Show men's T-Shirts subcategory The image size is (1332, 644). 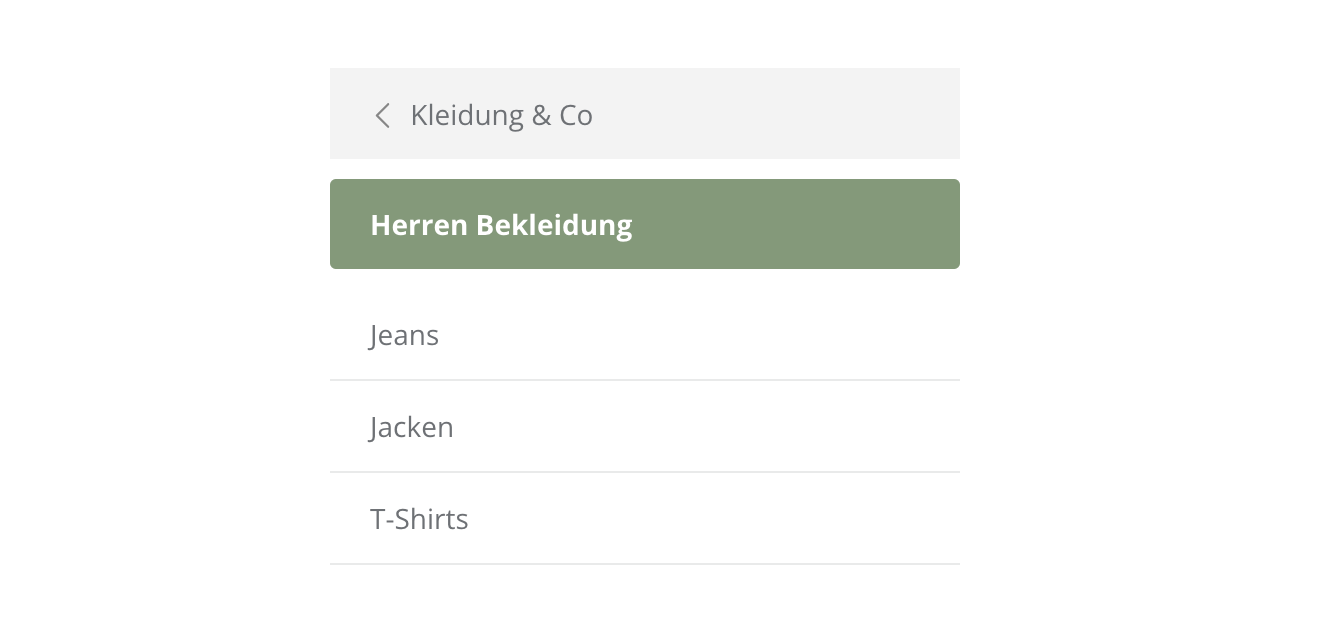(x=419, y=519)
